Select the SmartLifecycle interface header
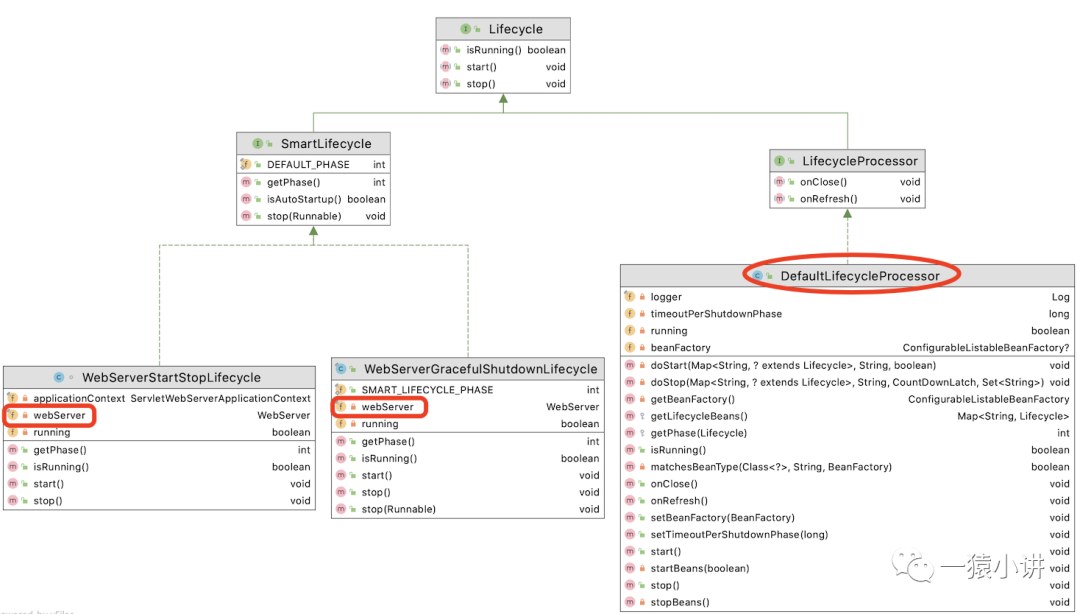Image resolution: width=1080 pixels, height=614 pixels. tap(313, 143)
